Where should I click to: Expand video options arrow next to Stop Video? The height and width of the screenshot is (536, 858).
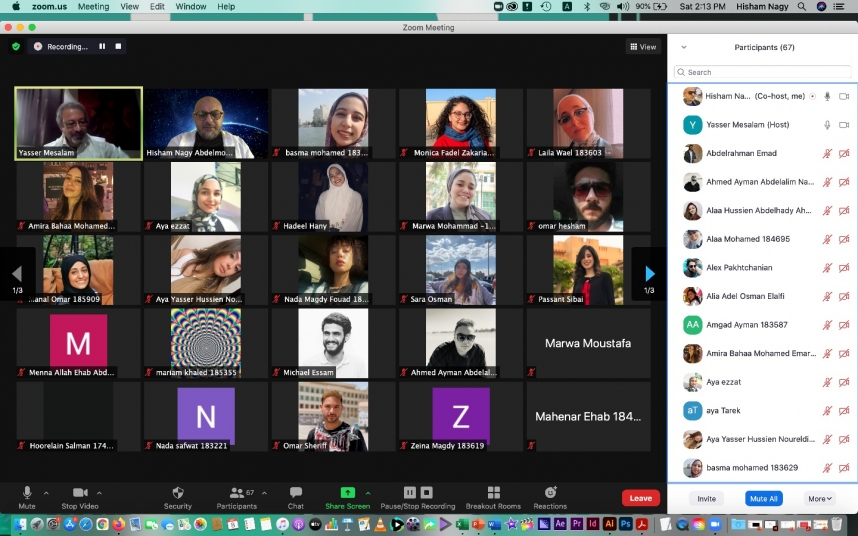point(99,493)
